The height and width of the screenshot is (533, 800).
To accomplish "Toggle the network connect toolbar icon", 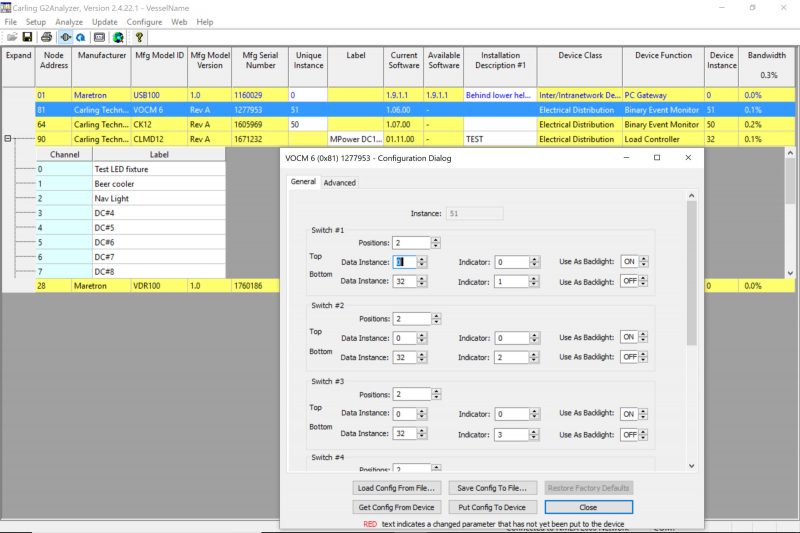I will pos(66,37).
